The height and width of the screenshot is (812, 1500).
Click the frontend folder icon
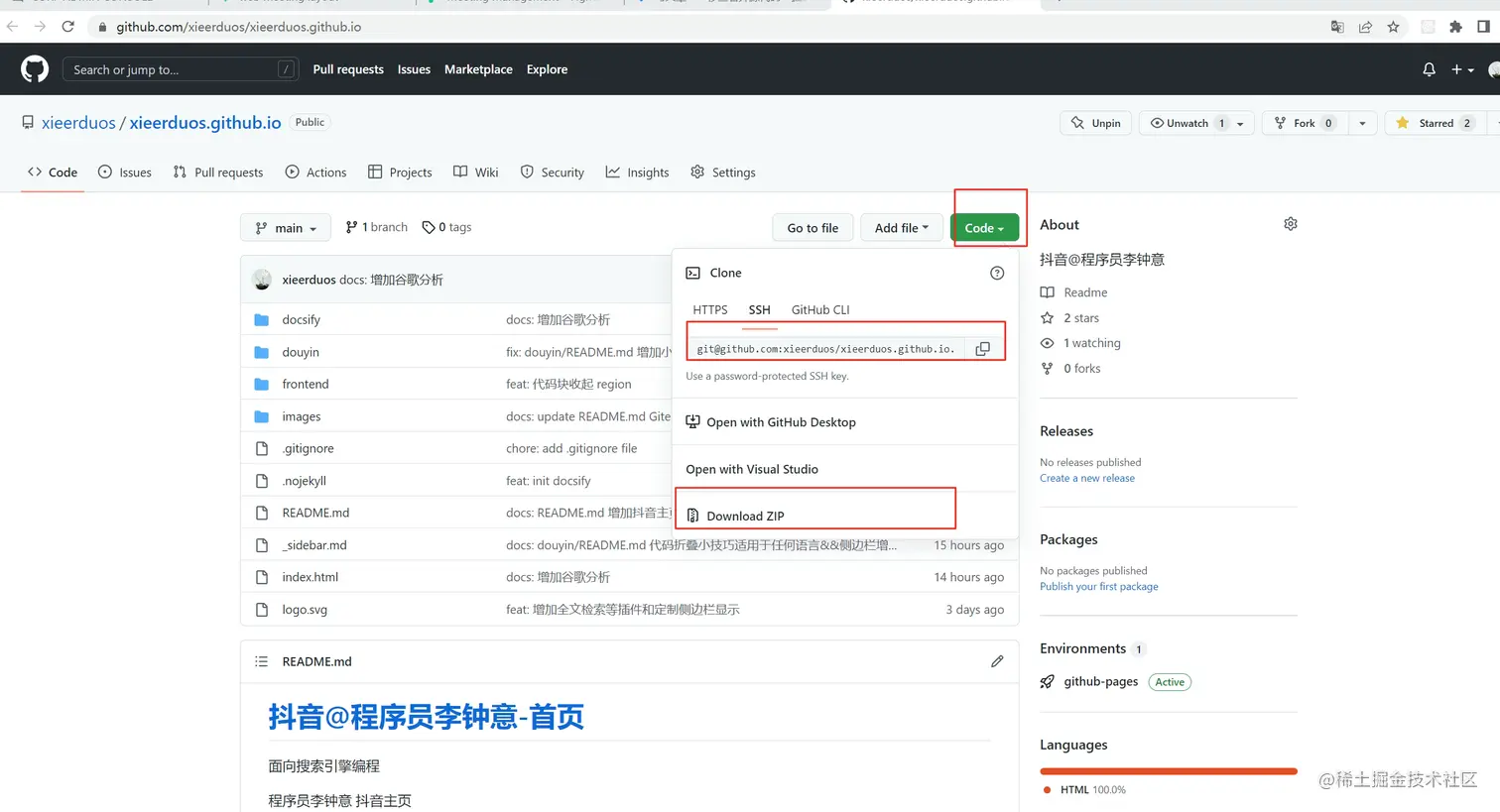[x=262, y=384]
